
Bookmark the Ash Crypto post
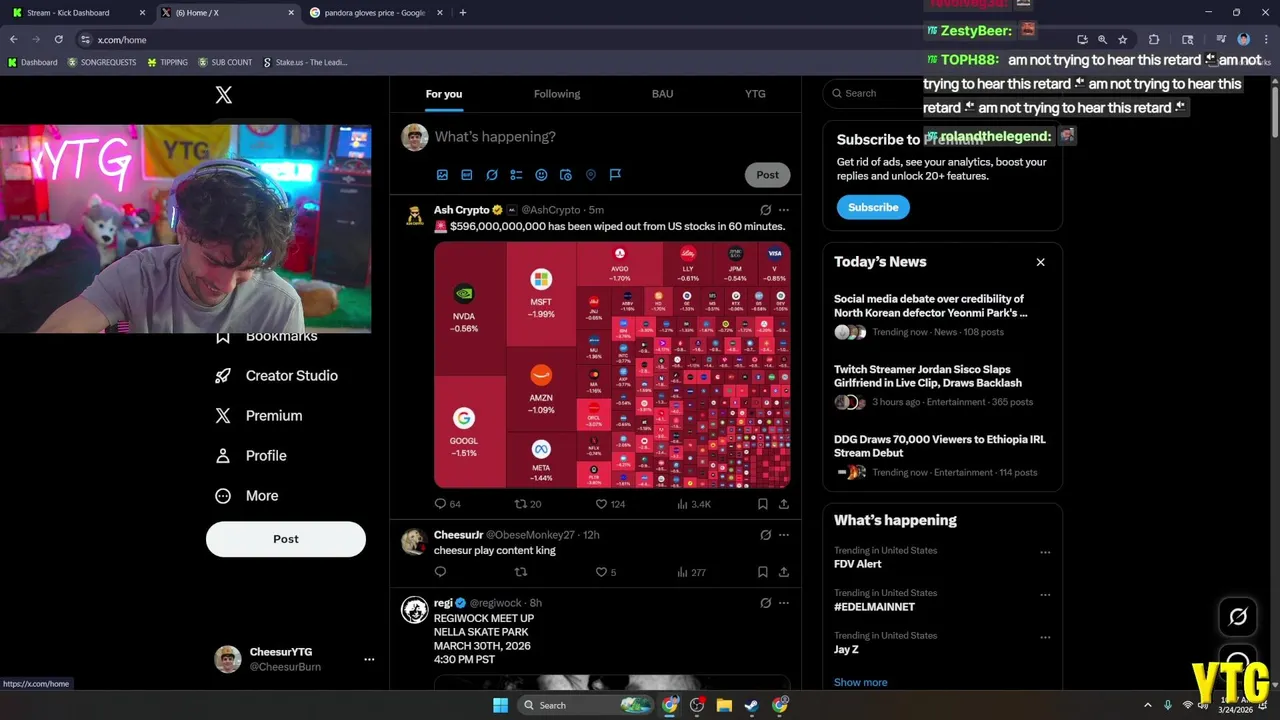(x=763, y=504)
